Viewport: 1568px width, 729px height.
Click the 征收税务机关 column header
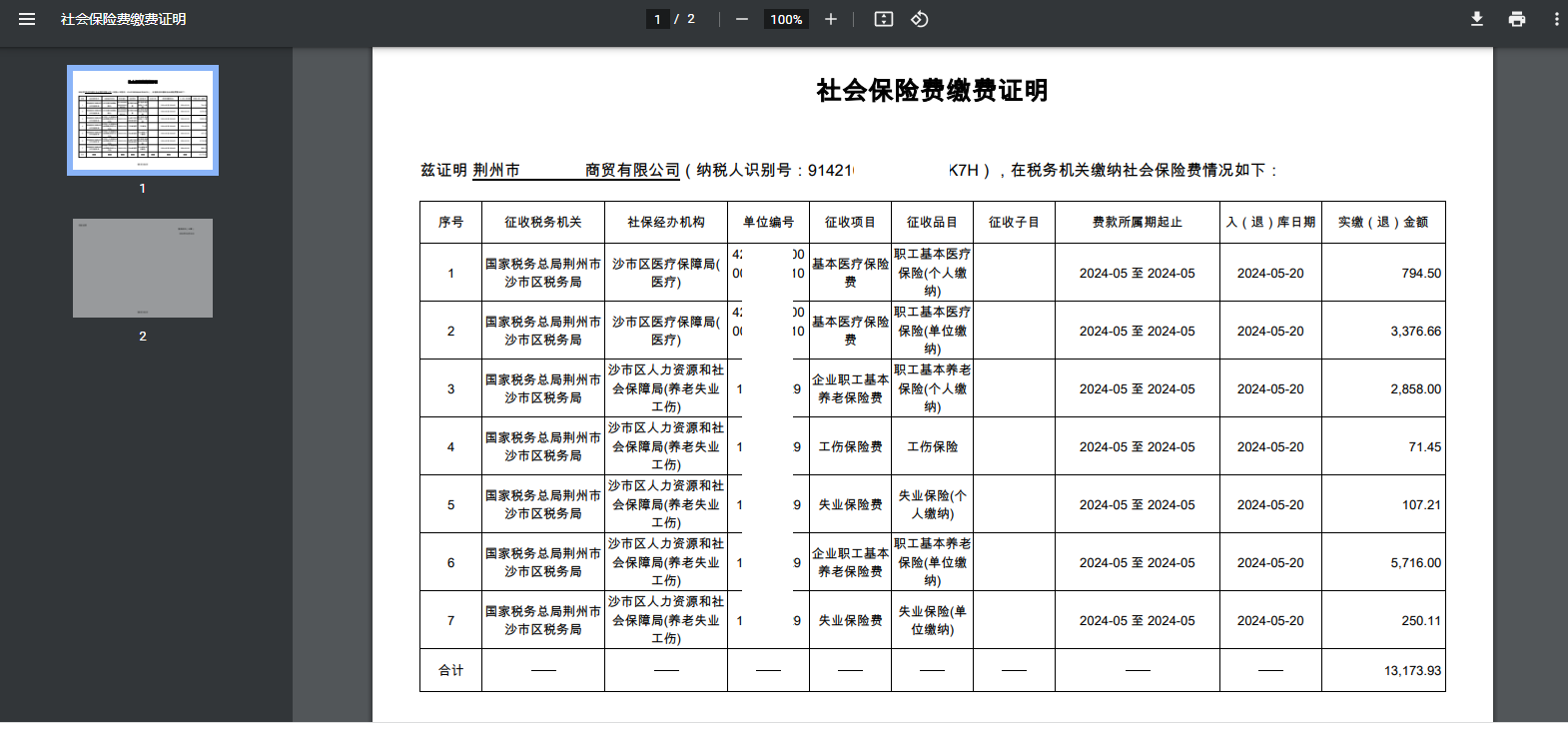pyautogui.click(x=543, y=222)
